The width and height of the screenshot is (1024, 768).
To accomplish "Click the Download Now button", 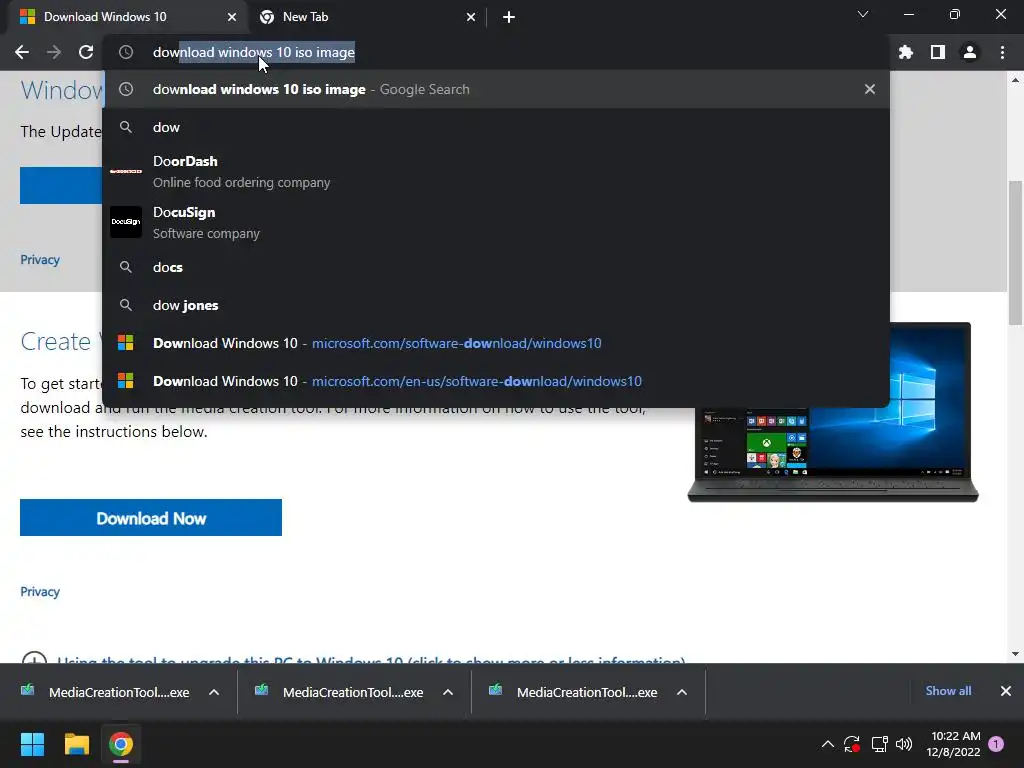I will (151, 518).
